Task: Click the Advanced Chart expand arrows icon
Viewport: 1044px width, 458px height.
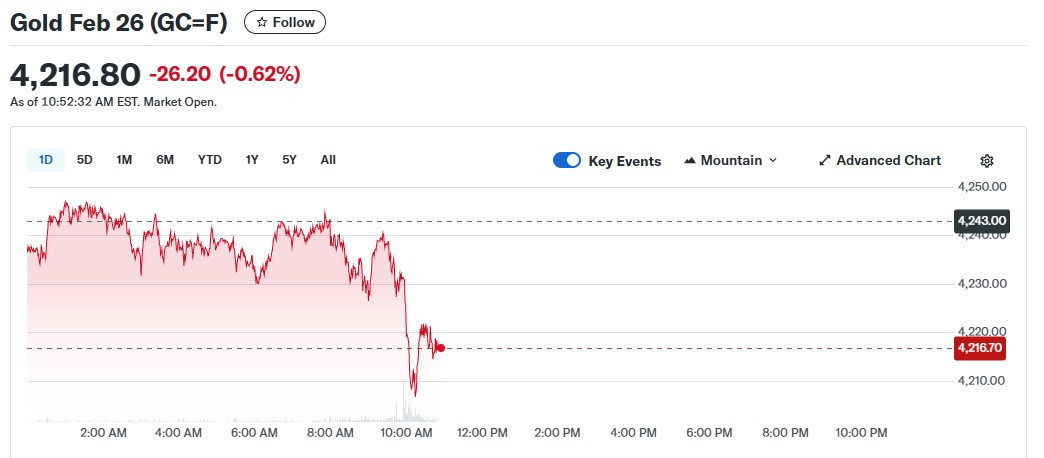Action: [x=825, y=161]
